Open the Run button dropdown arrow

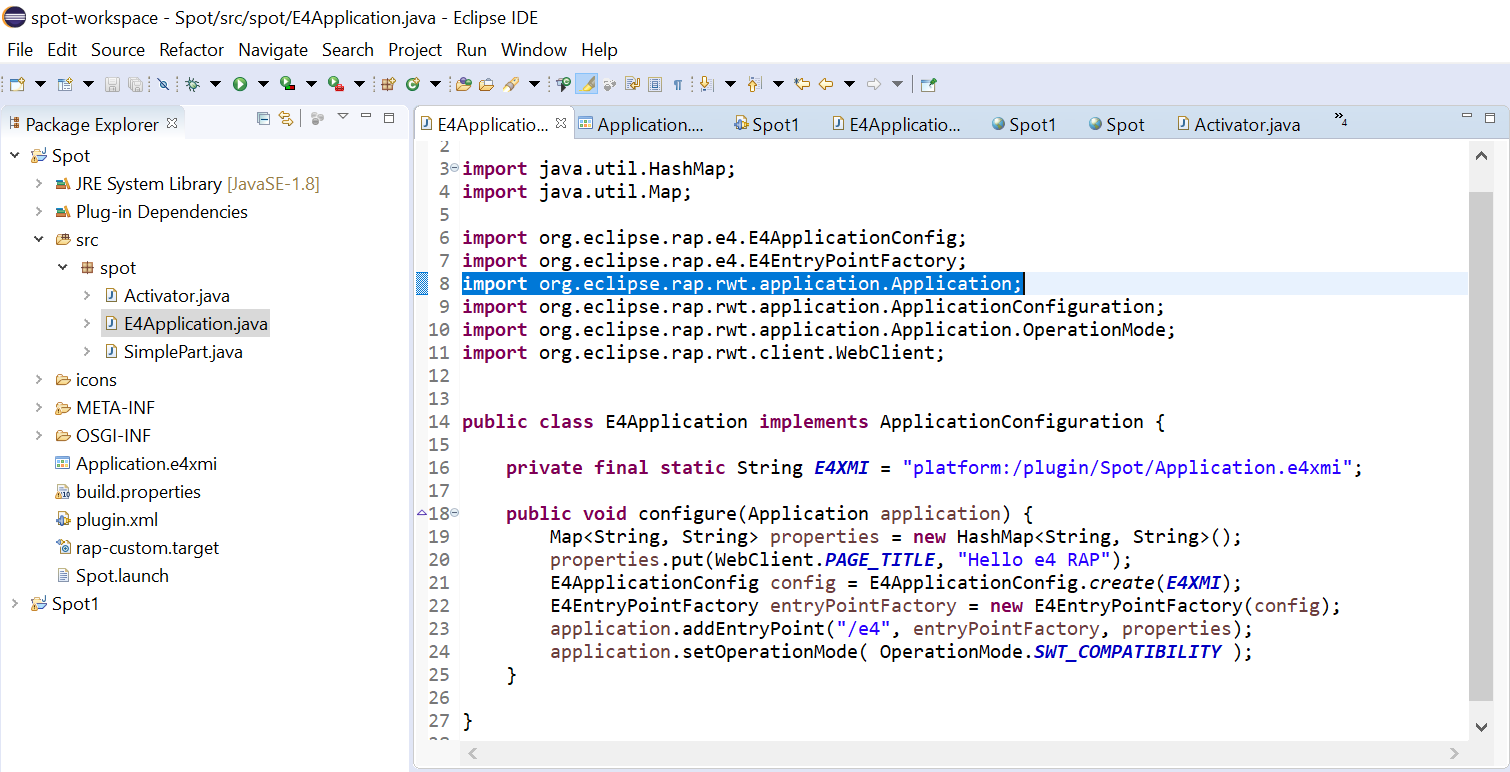[263, 84]
